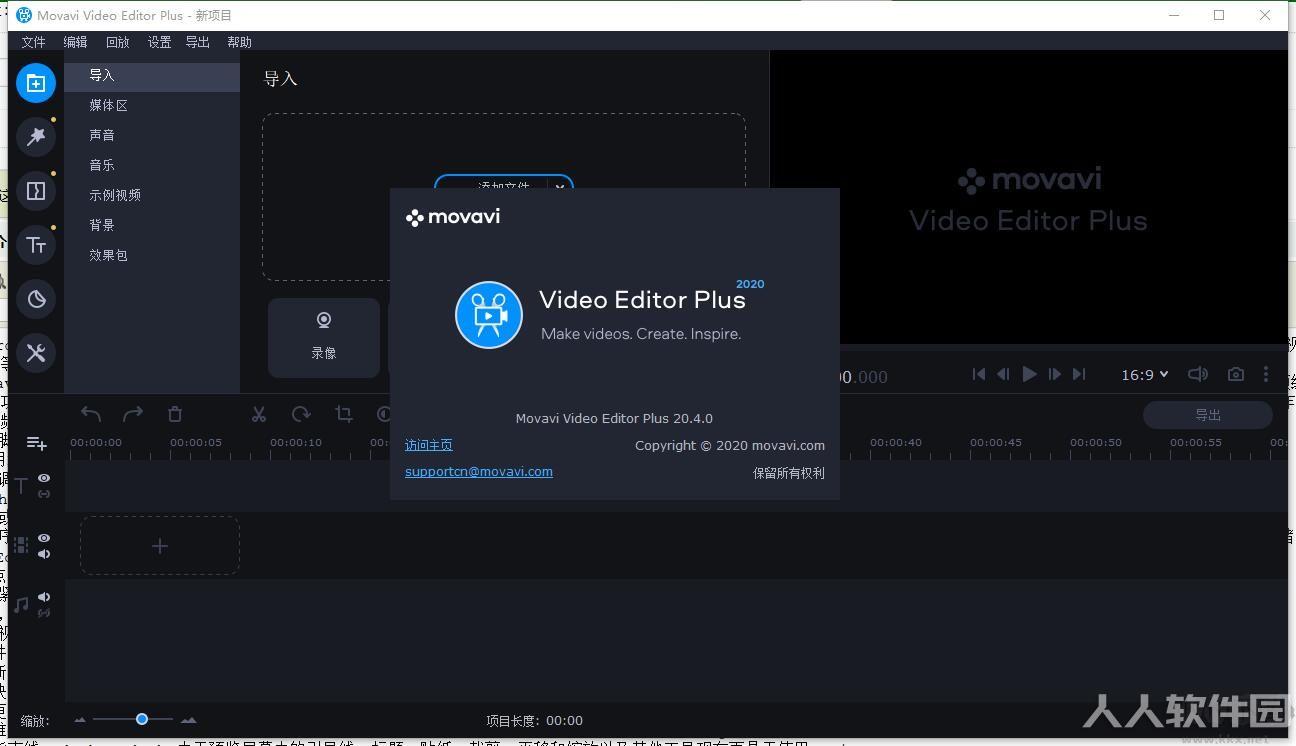The image size is (1296, 746).
Task: Click the audio track music note icon
Action: click(21, 605)
